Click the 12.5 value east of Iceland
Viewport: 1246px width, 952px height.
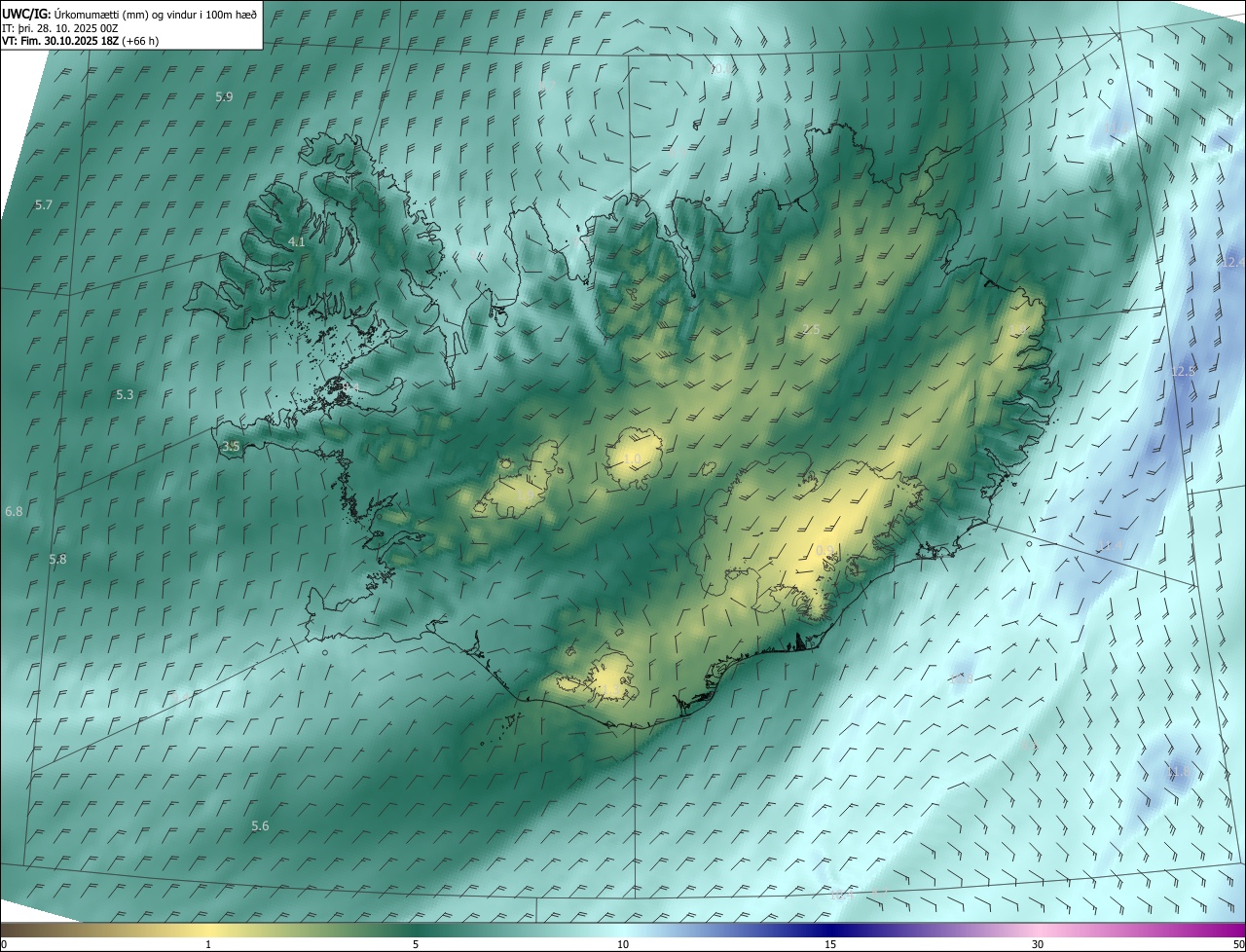pos(1183,372)
